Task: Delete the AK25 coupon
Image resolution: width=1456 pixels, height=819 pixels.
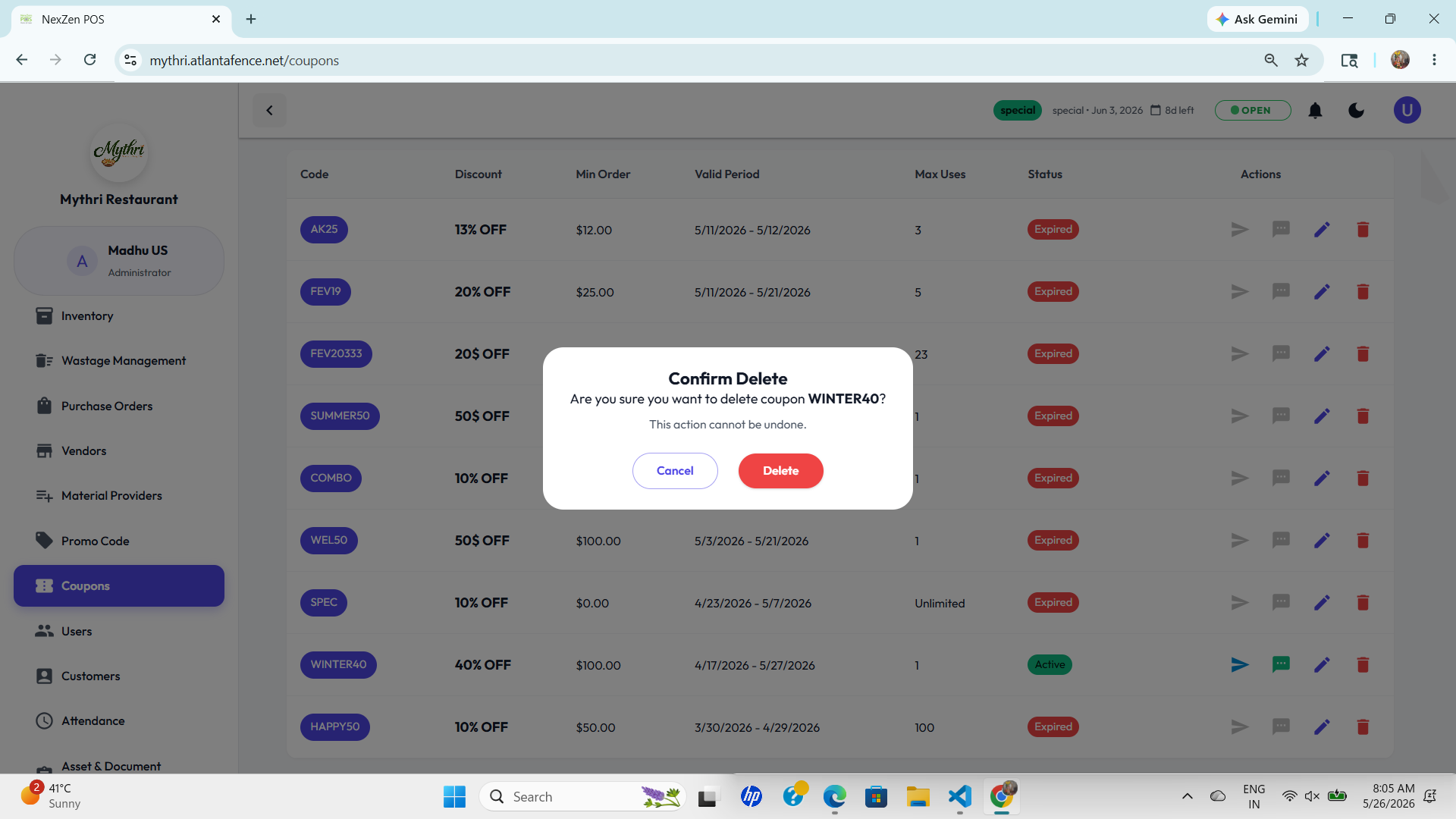Action: tap(1363, 230)
